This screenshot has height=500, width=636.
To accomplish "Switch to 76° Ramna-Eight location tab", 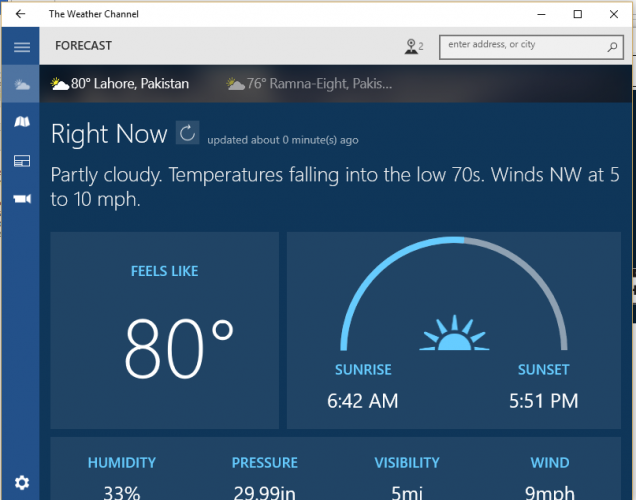I will (x=309, y=84).
